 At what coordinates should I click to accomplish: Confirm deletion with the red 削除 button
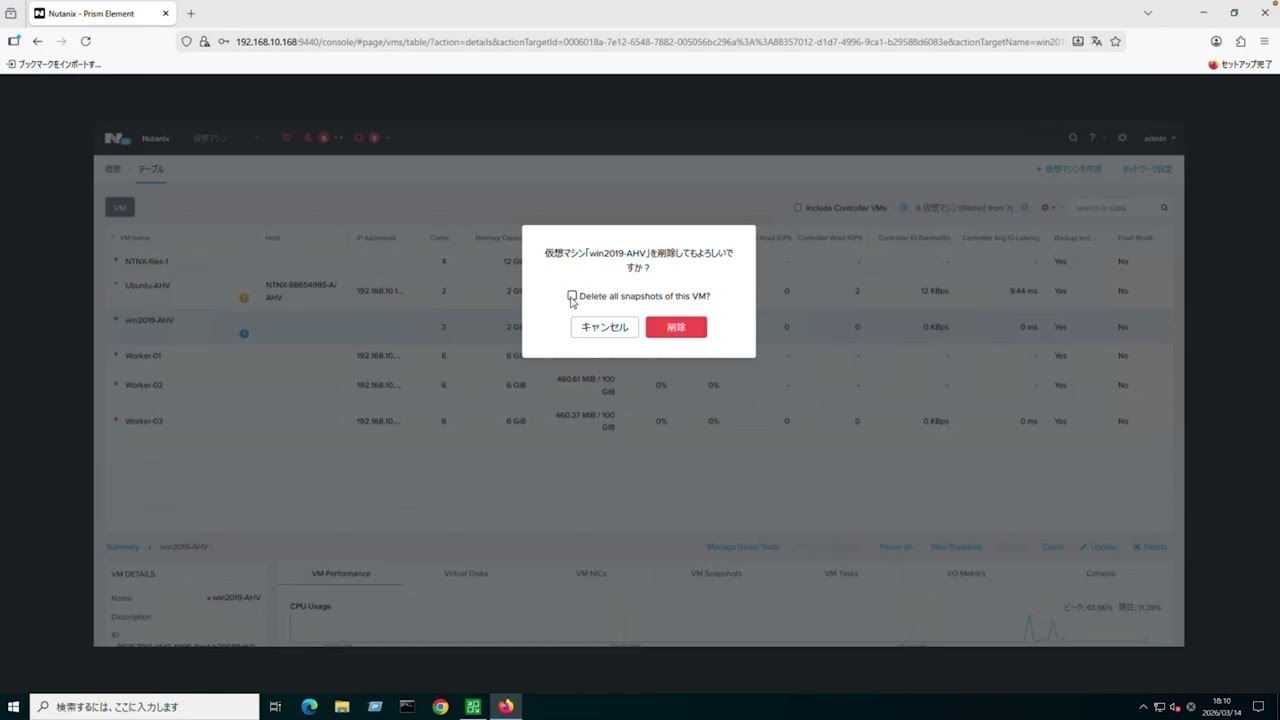[x=676, y=327]
